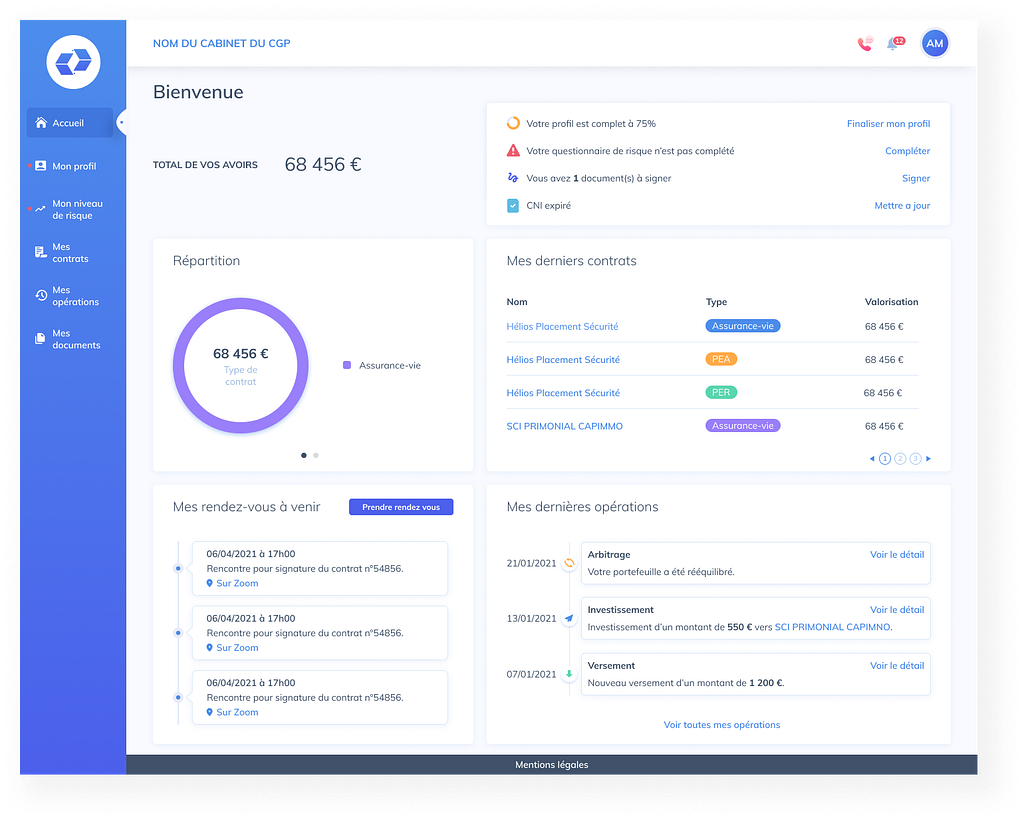This screenshot has width=1024, height=821.
Task: Collapse the sidebar with the arrow handle
Action: tap(121, 123)
